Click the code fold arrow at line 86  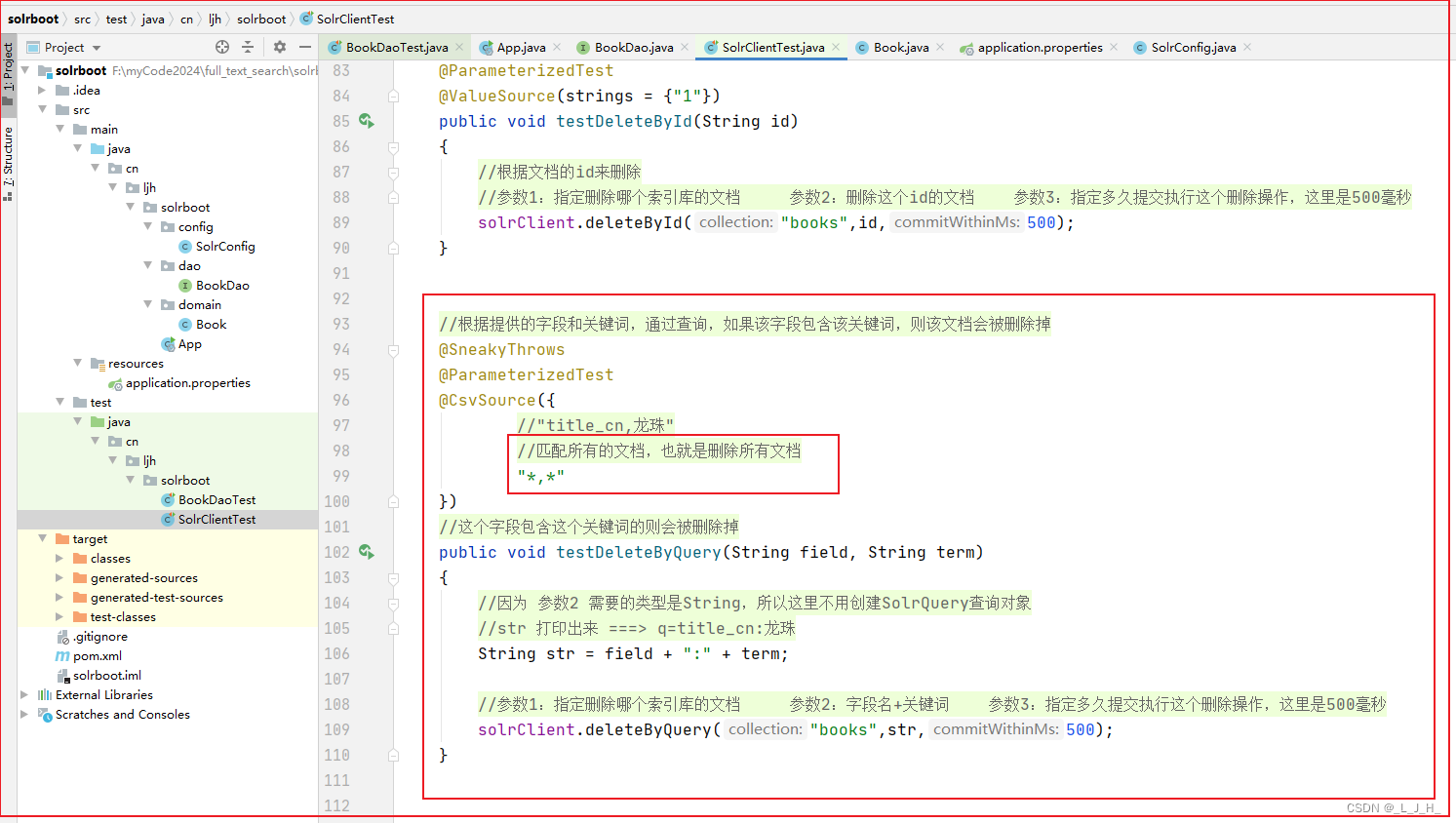[x=394, y=146]
